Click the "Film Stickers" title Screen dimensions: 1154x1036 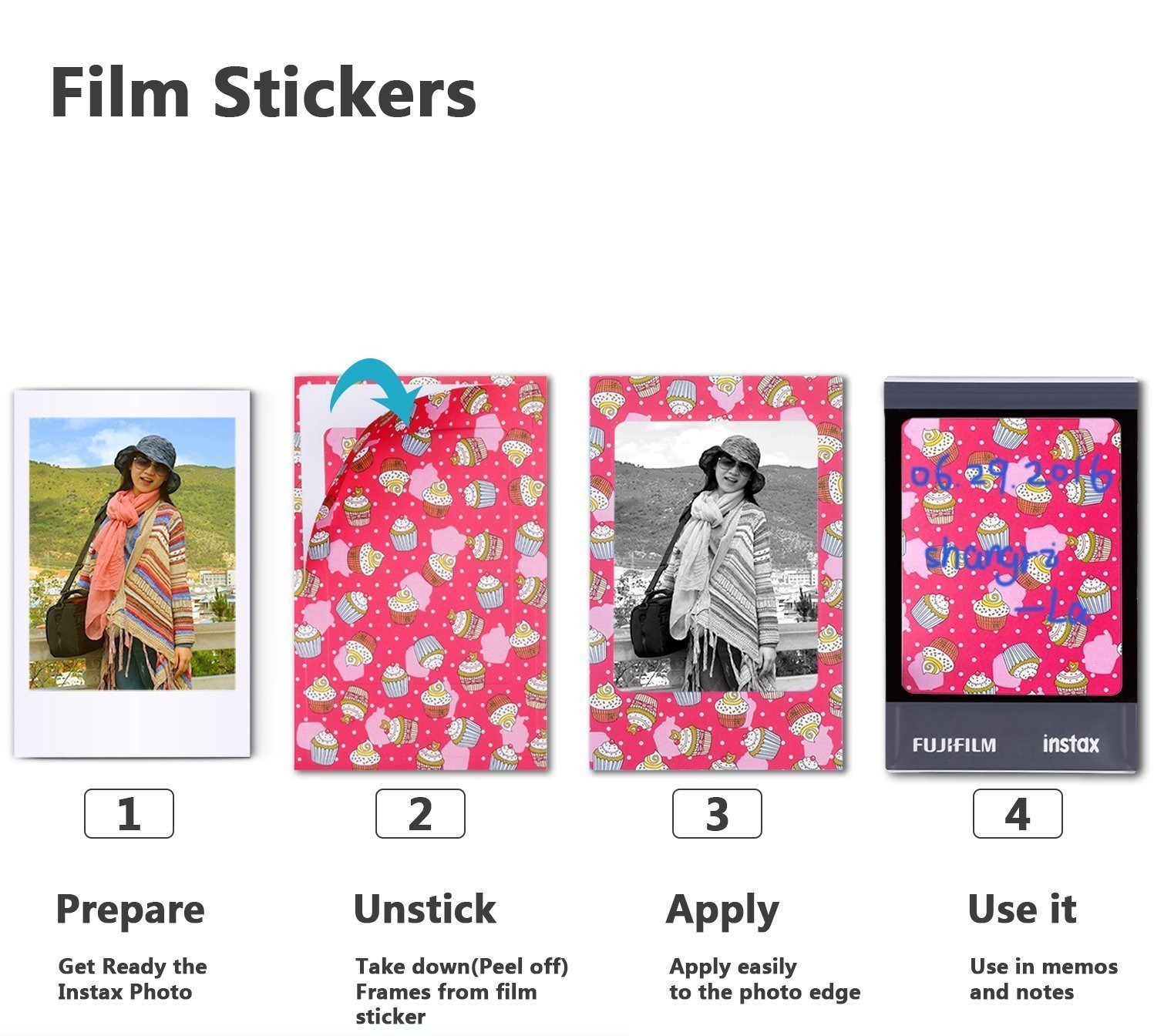[x=263, y=92]
